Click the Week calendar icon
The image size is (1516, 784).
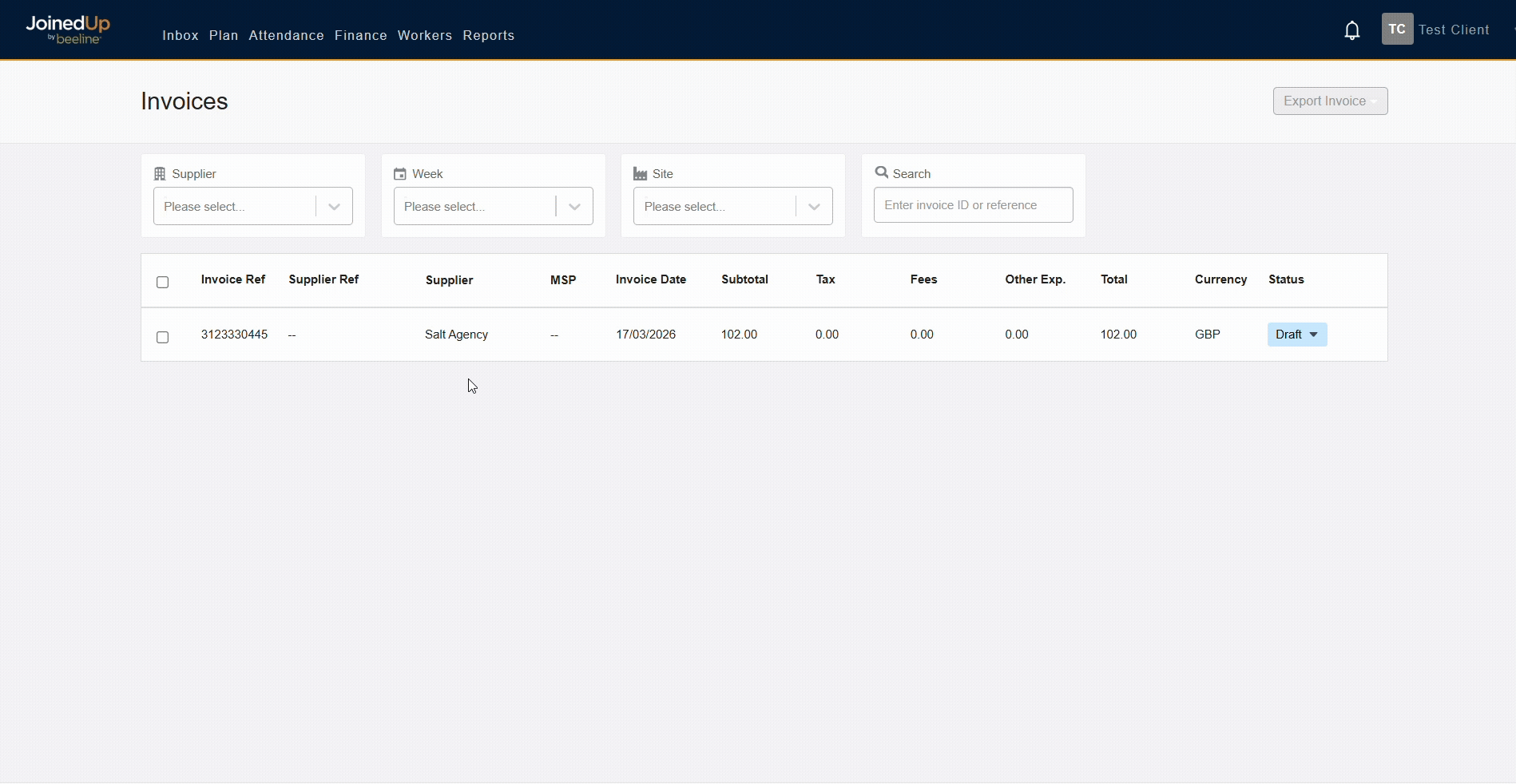pyautogui.click(x=400, y=174)
